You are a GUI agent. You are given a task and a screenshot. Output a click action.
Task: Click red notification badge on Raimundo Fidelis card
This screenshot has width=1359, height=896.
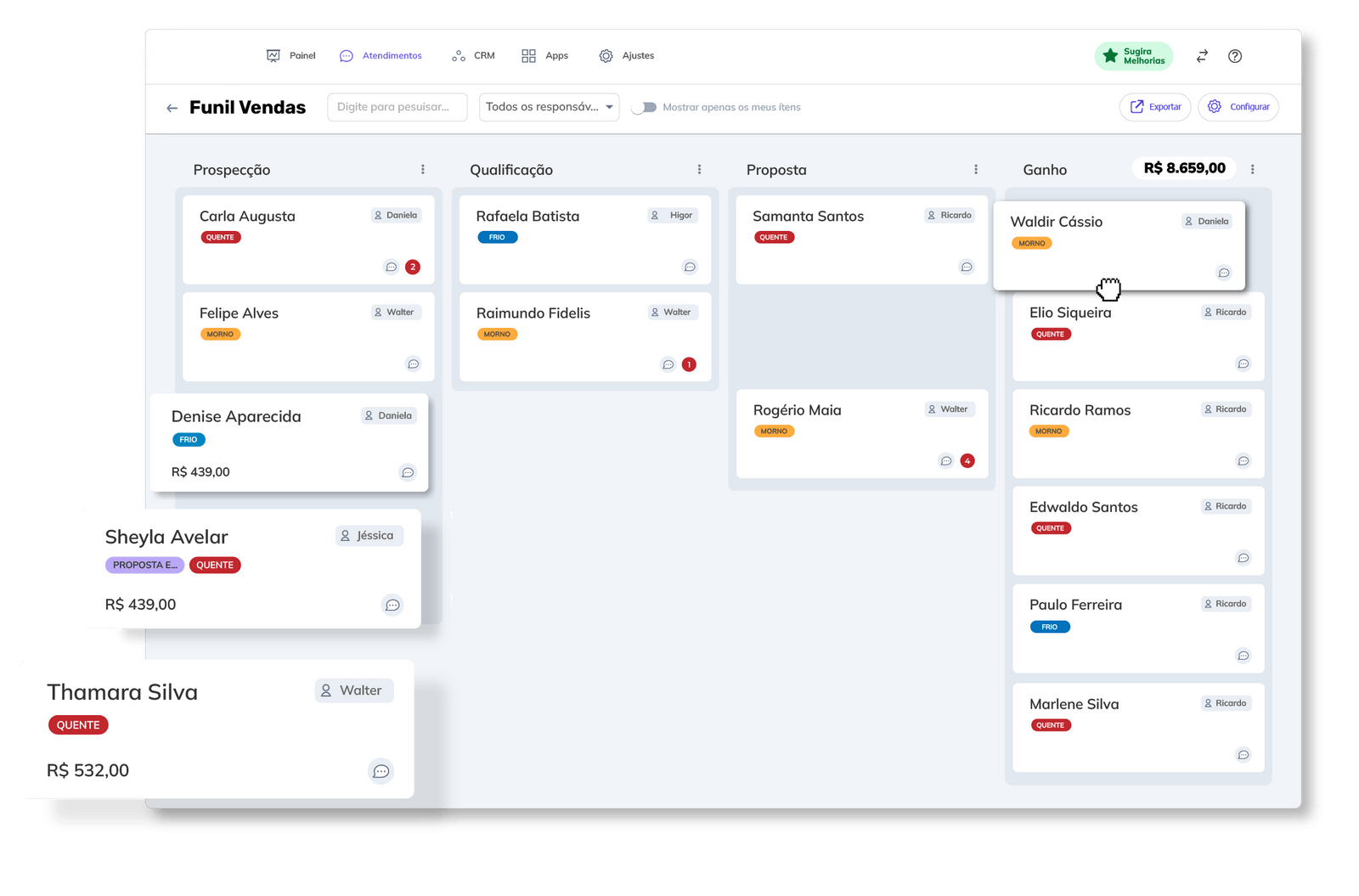pyautogui.click(x=689, y=364)
